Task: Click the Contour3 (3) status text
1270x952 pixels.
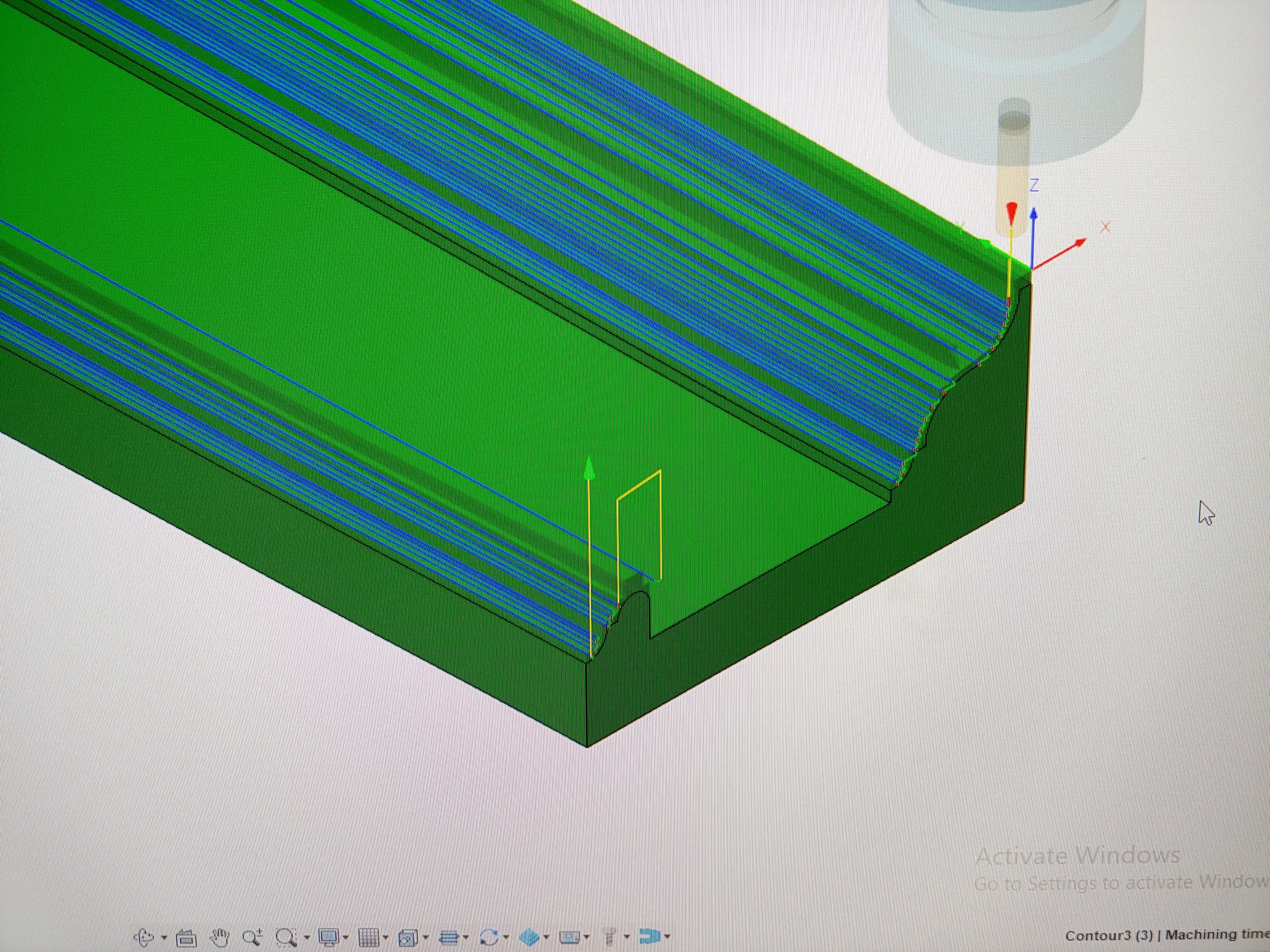Action: click(1108, 935)
